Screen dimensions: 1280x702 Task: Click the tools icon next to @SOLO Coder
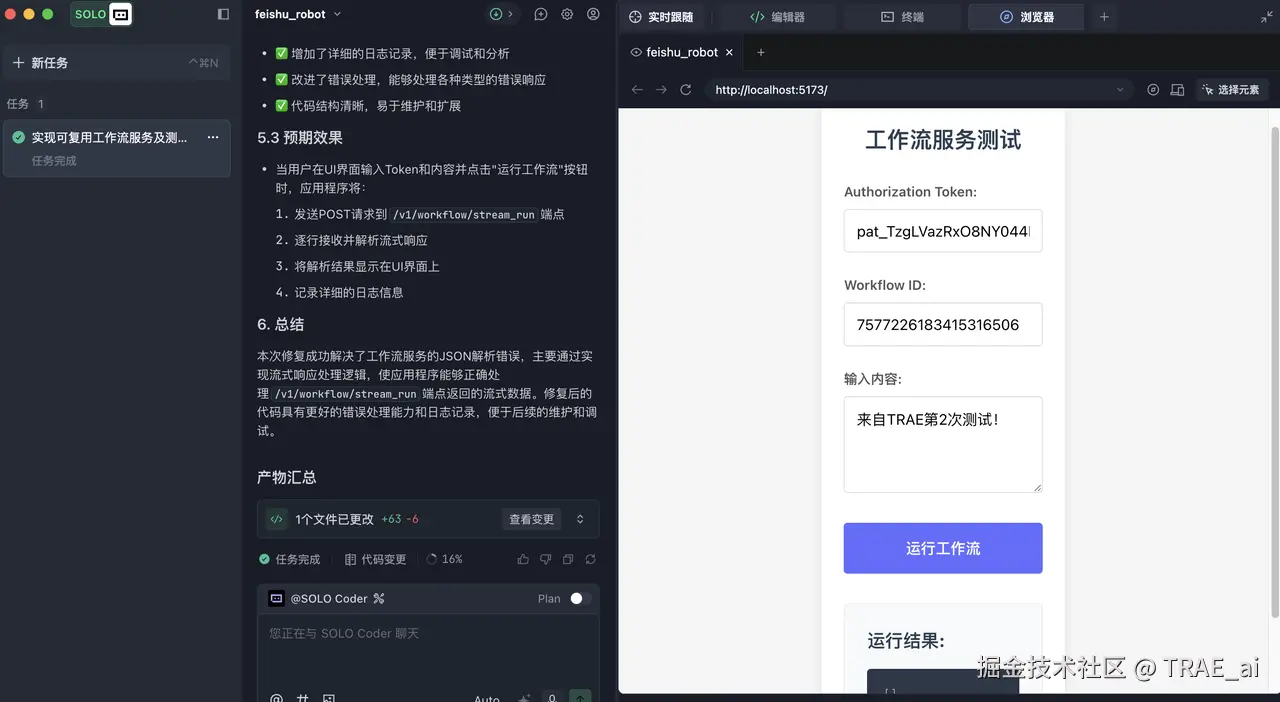378,599
